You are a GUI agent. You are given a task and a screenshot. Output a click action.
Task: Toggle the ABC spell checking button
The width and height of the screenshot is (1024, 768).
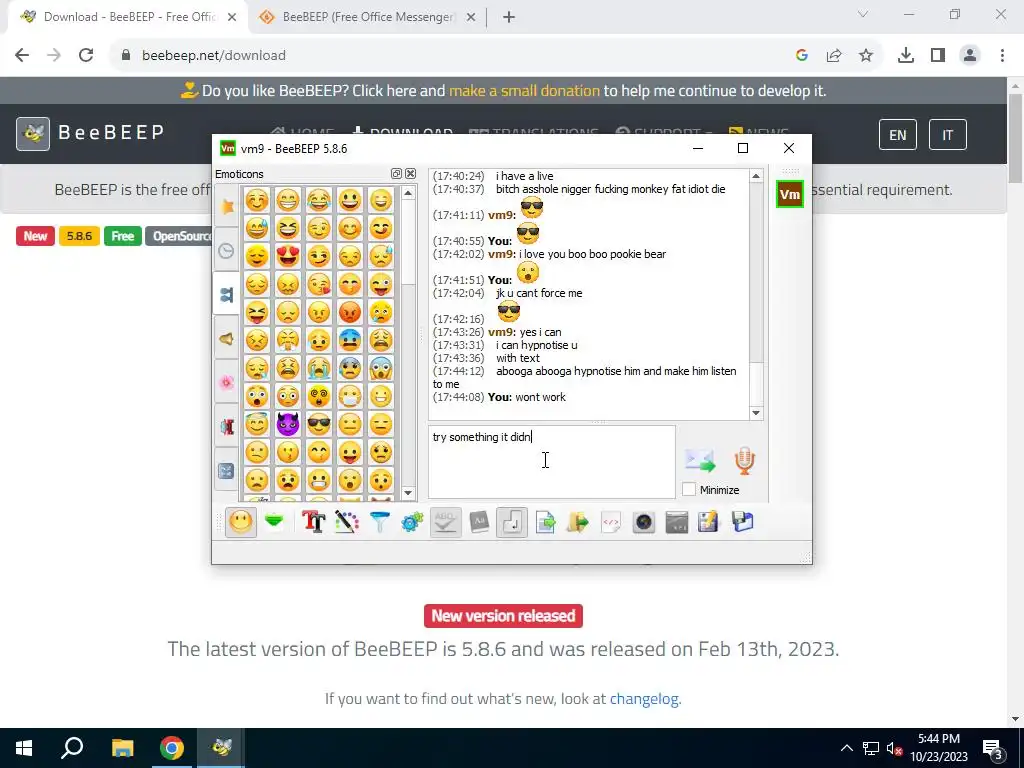pyautogui.click(x=445, y=522)
